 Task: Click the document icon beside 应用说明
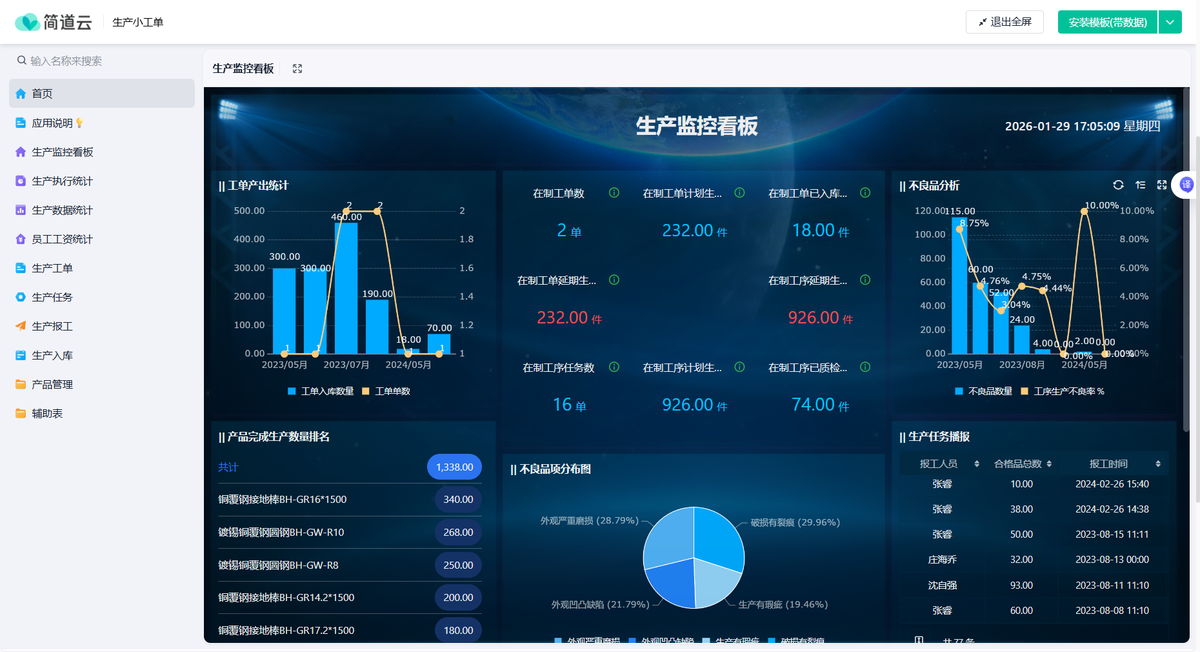point(21,123)
